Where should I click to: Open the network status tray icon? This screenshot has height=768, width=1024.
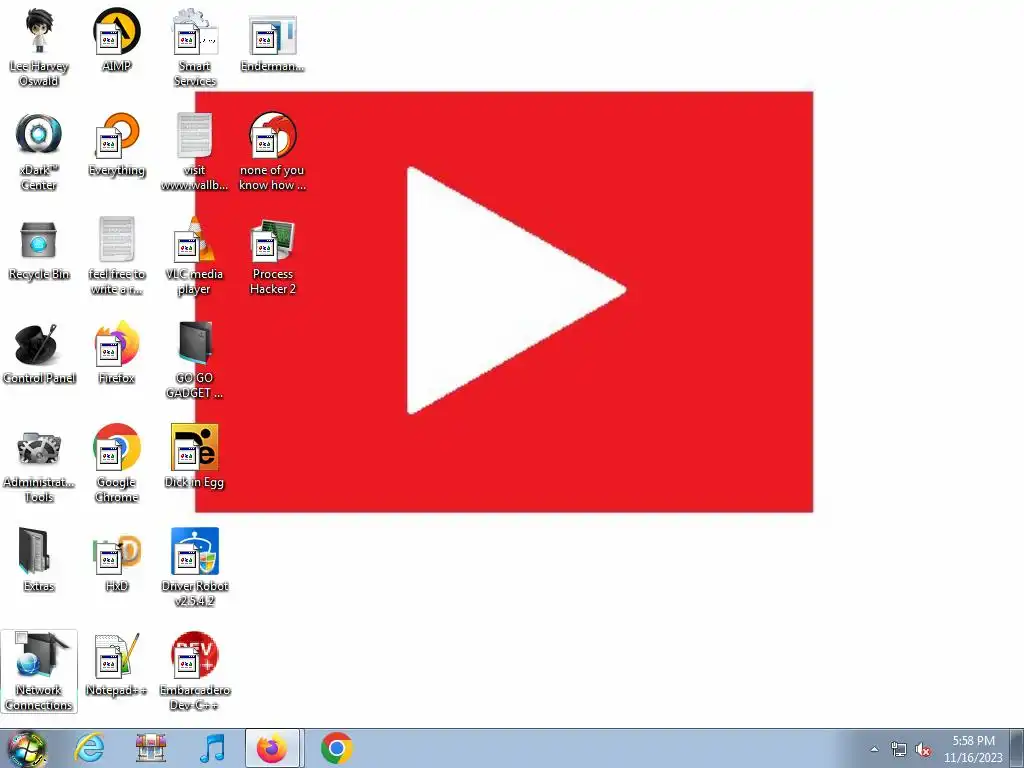point(899,750)
